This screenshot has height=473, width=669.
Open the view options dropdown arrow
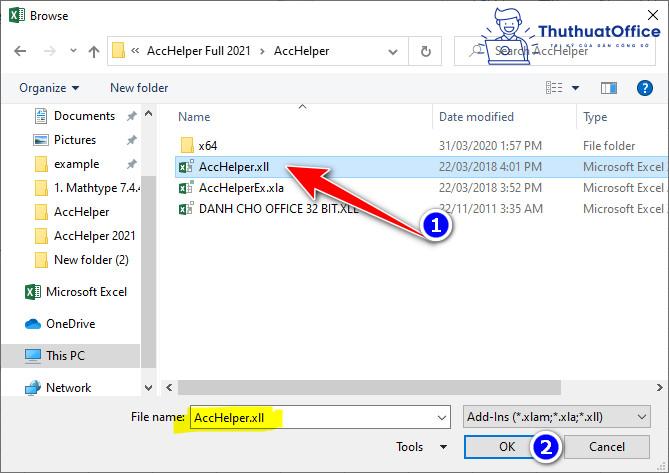(575, 88)
